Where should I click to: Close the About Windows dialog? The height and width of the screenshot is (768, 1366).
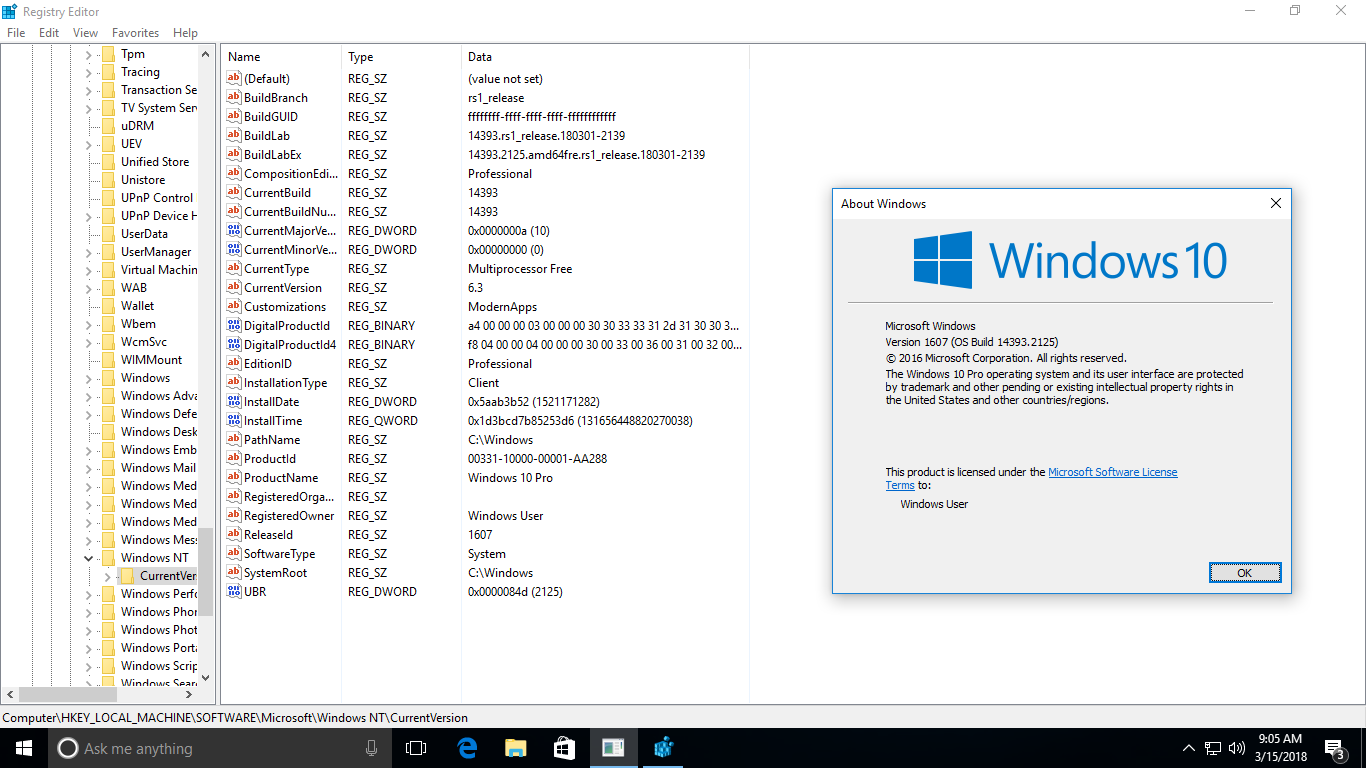pos(1275,203)
